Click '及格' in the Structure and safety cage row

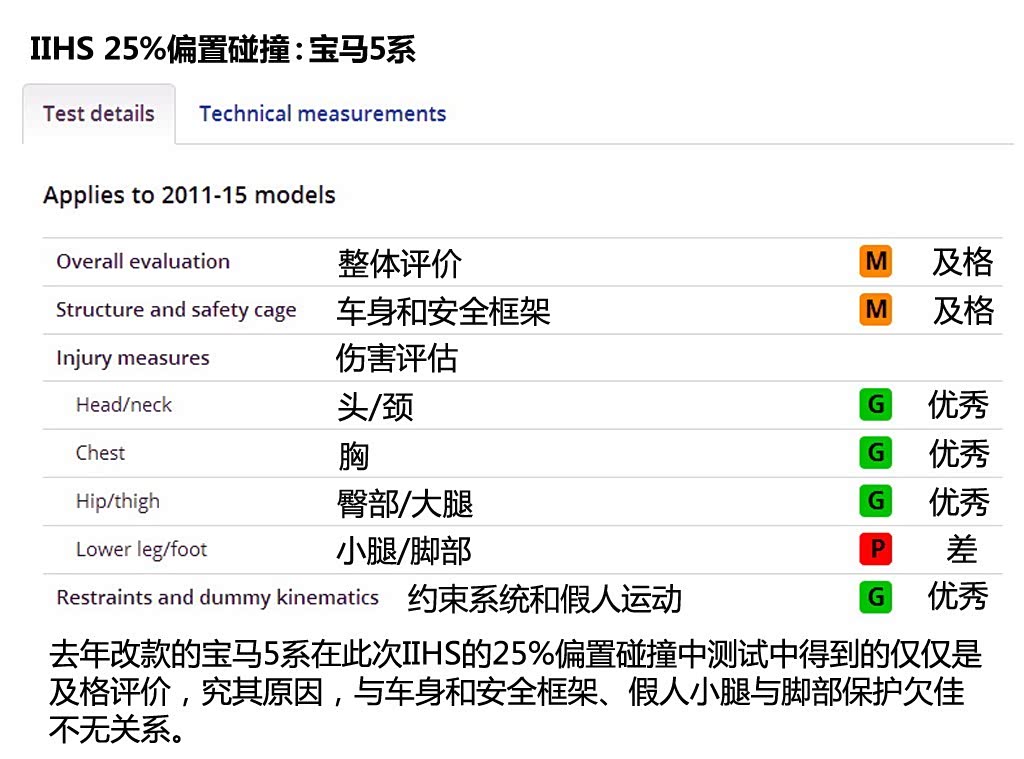click(963, 310)
